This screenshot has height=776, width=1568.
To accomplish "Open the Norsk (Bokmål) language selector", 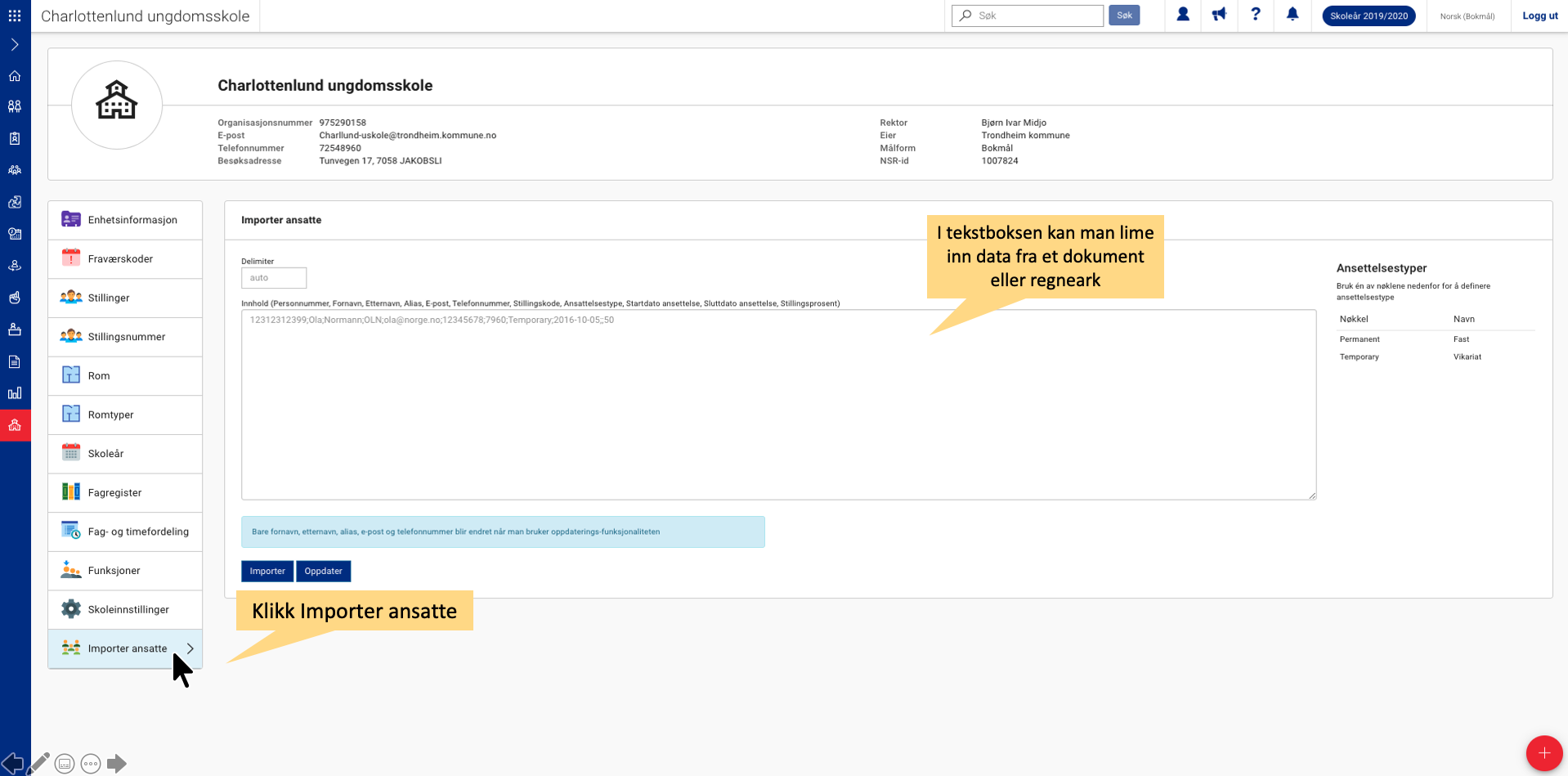I will (x=1467, y=16).
